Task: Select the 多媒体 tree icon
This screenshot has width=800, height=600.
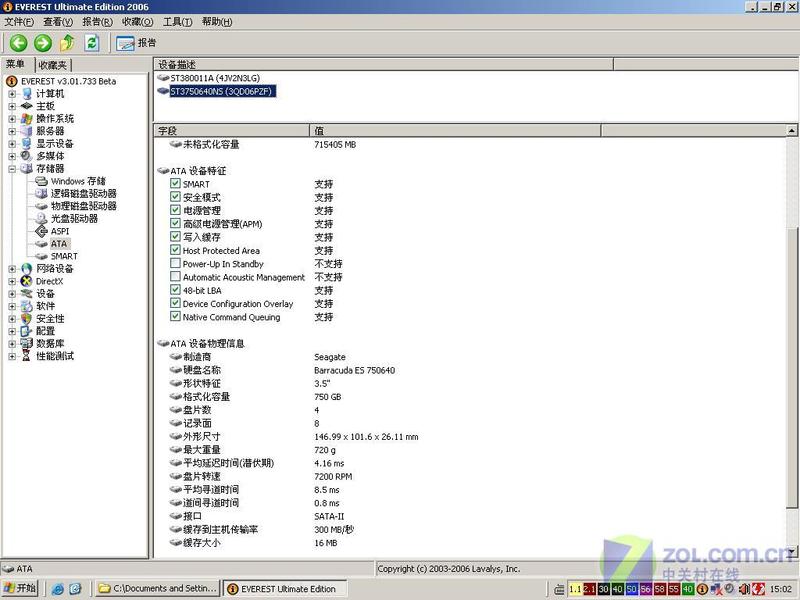Action: 27,156
